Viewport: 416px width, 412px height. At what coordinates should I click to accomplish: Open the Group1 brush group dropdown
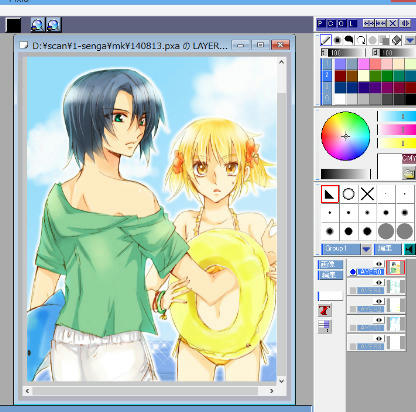coord(341,249)
